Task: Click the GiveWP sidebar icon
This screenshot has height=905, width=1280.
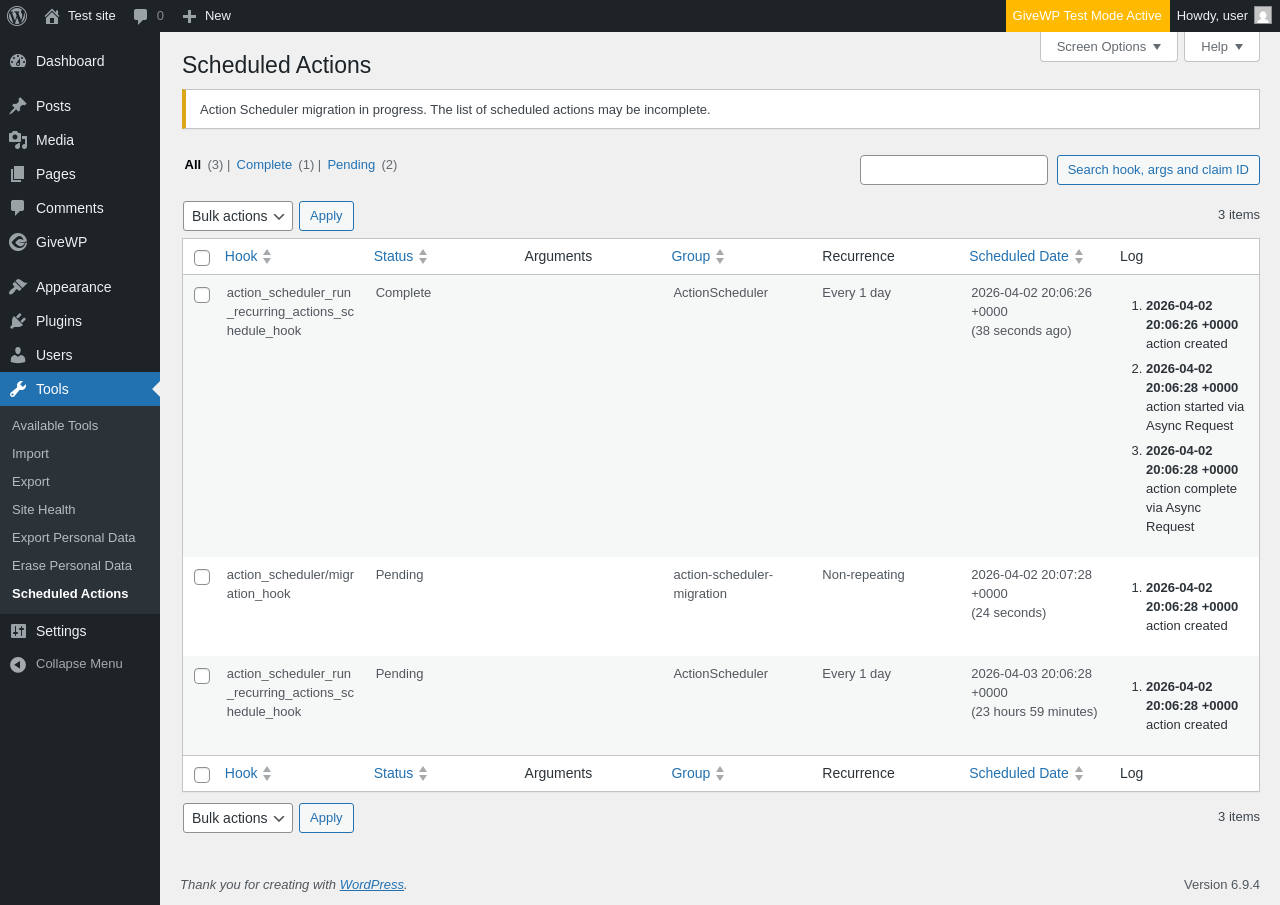Action: coord(18,242)
